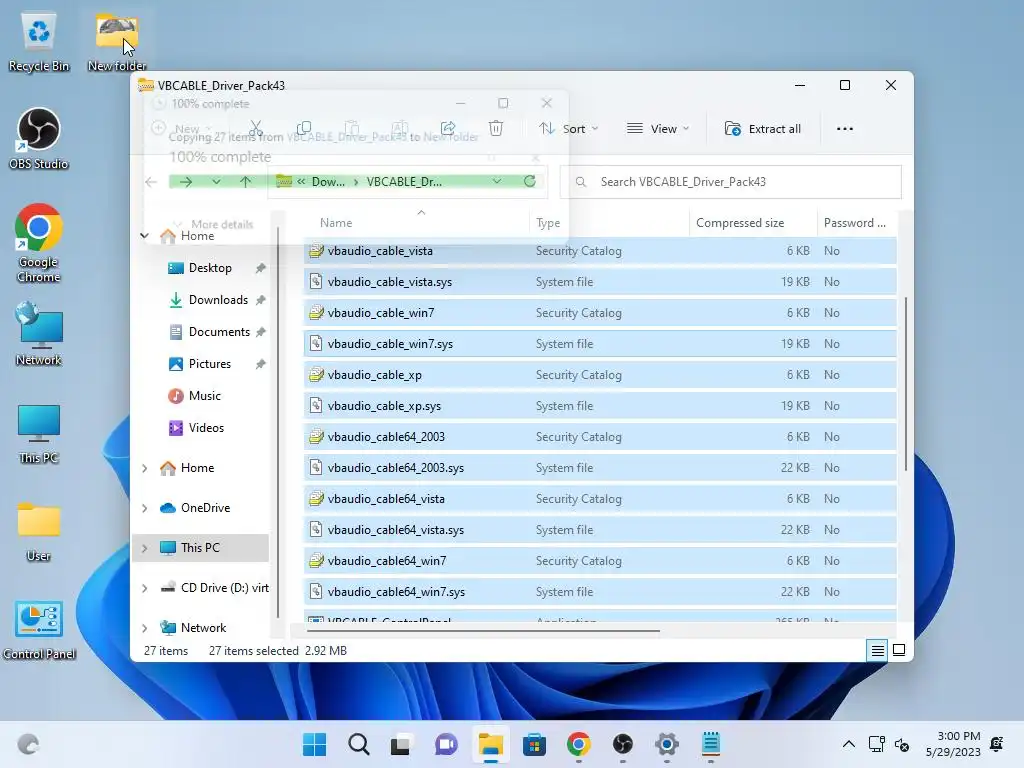1024x768 pixels.
Task: Open the See more ellipsis menu
Action: pos(844,129)
